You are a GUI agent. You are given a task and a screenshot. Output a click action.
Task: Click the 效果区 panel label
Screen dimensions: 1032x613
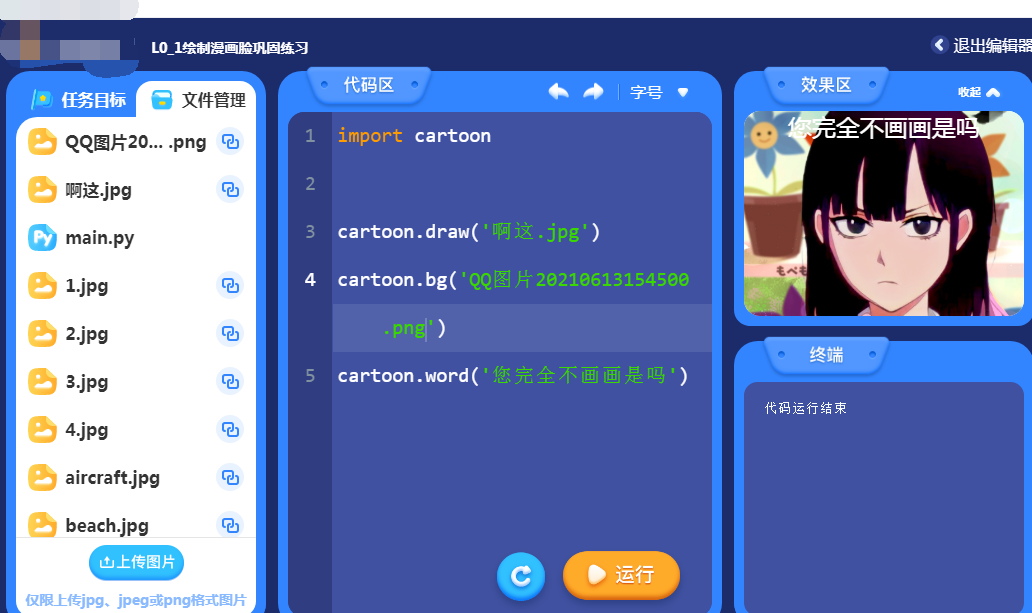click(x=826, y=85)
